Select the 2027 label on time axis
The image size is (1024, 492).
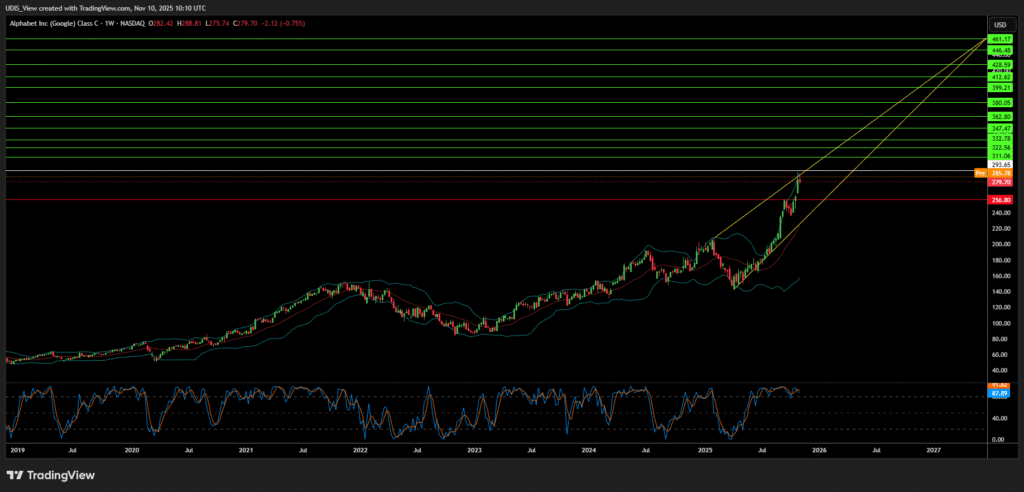coord(933,451)
